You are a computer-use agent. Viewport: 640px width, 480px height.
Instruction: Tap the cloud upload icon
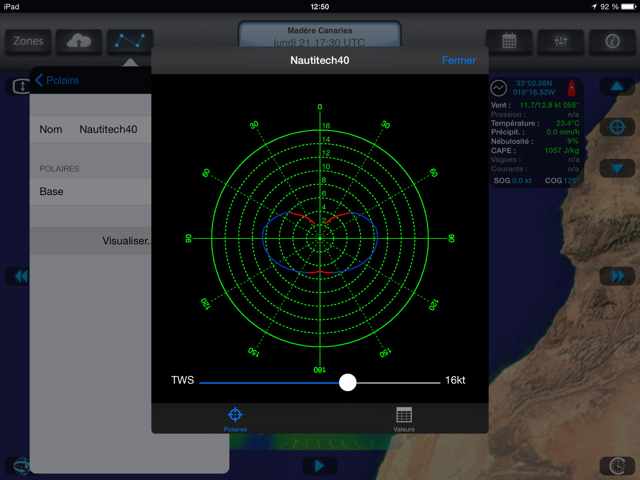[79, 41]
